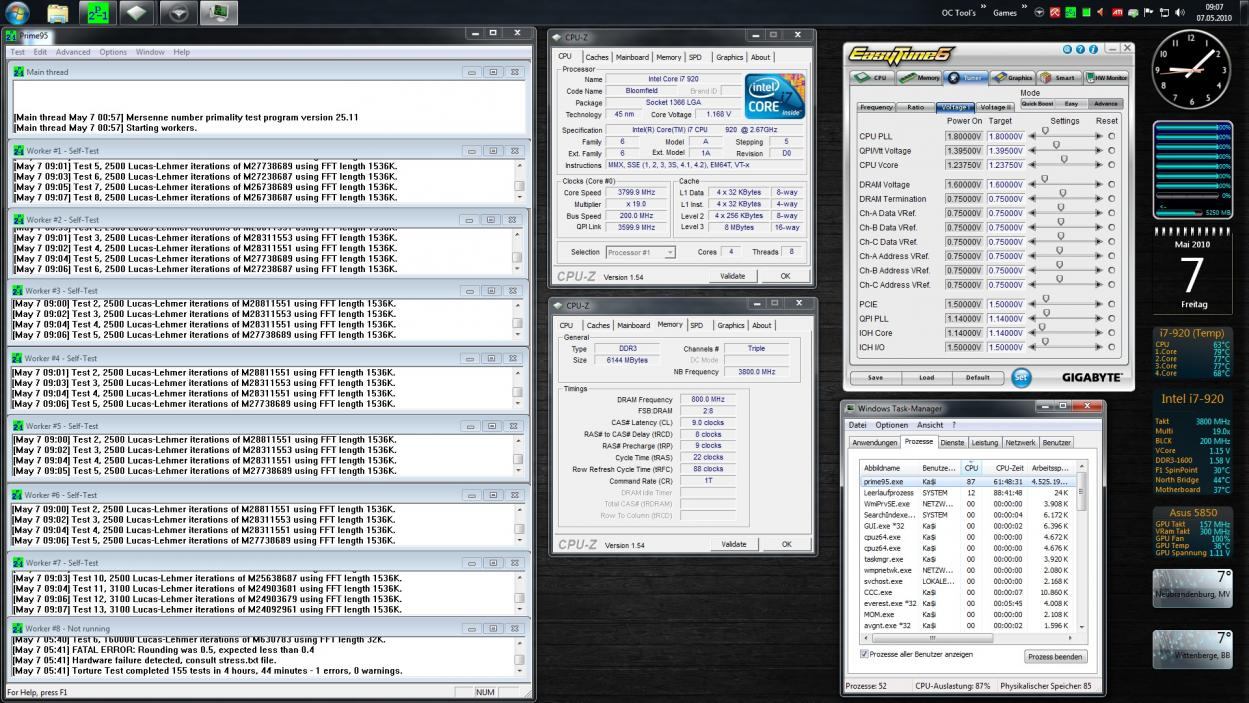Click the analog clock desktop gadget
The width and height of the screenshot is (1249, 703).
click(1191, 70)
